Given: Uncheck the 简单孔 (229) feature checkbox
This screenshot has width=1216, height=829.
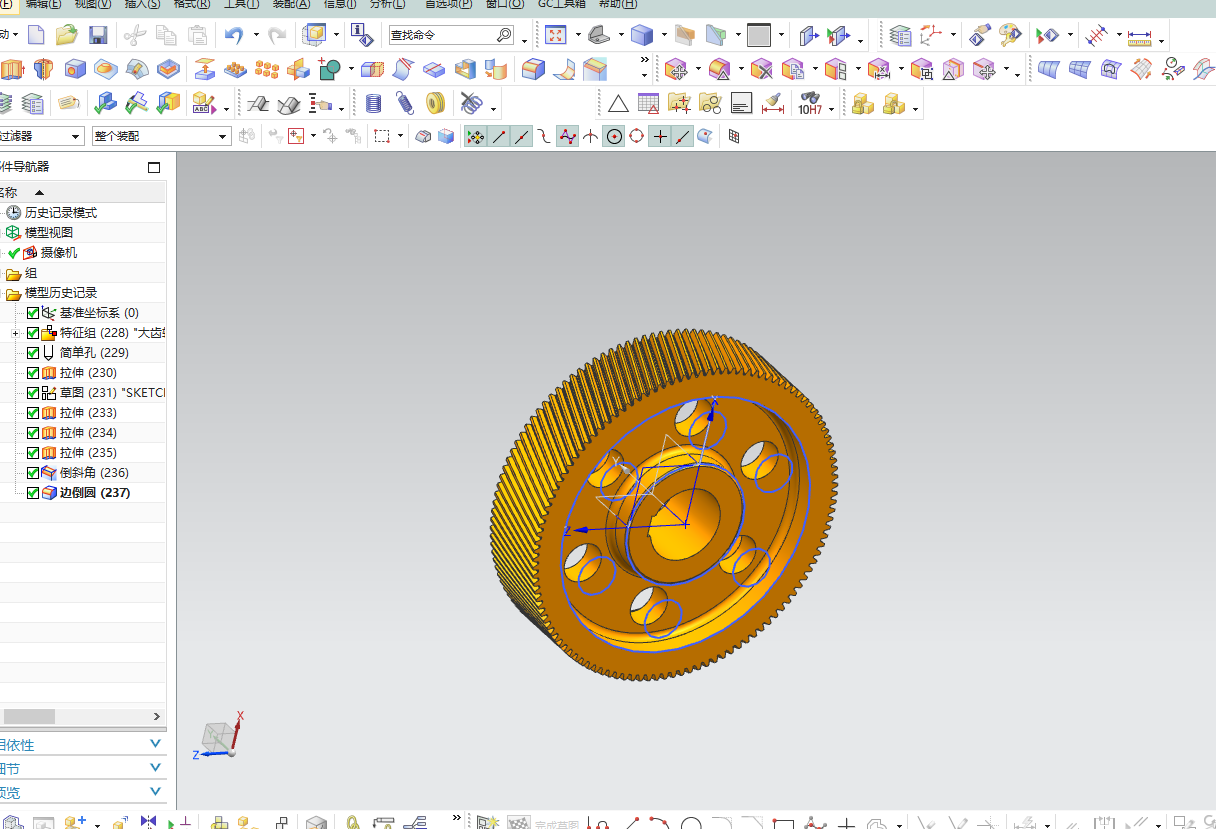Looking at the screenshot, I should (x=33, y=353).
